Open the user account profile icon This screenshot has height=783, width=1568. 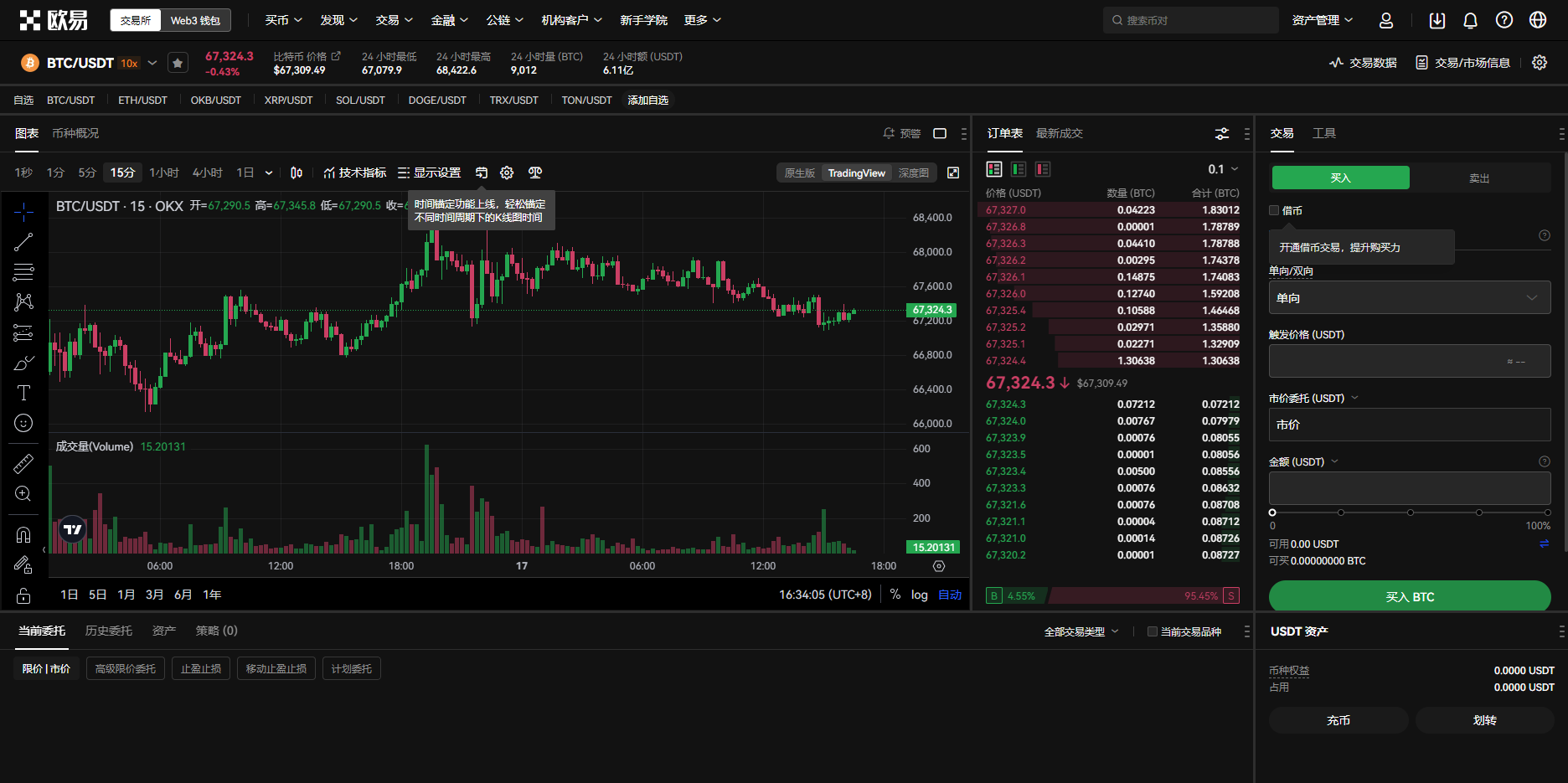[x=1386, y=20]
